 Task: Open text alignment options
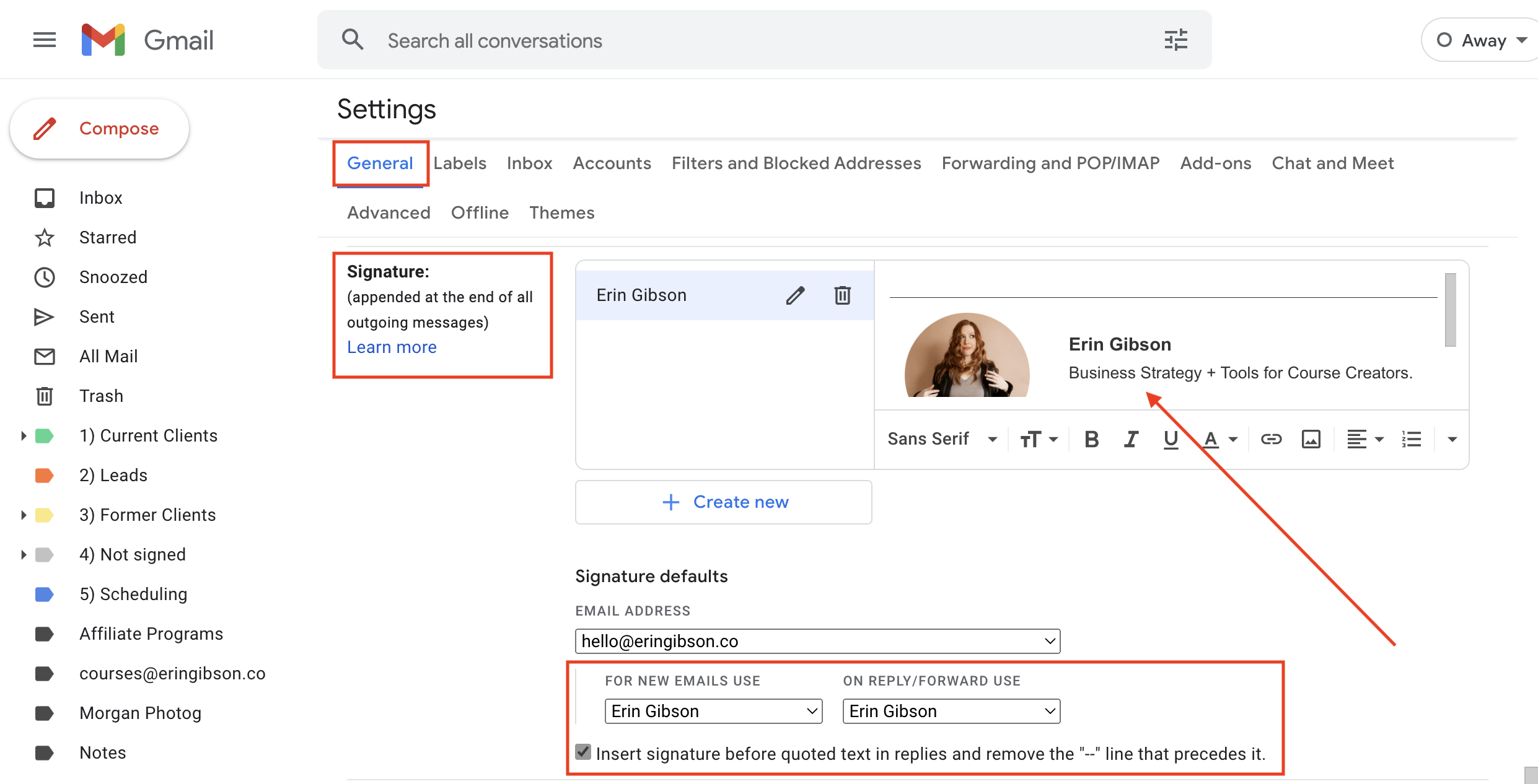[1365, 439]
